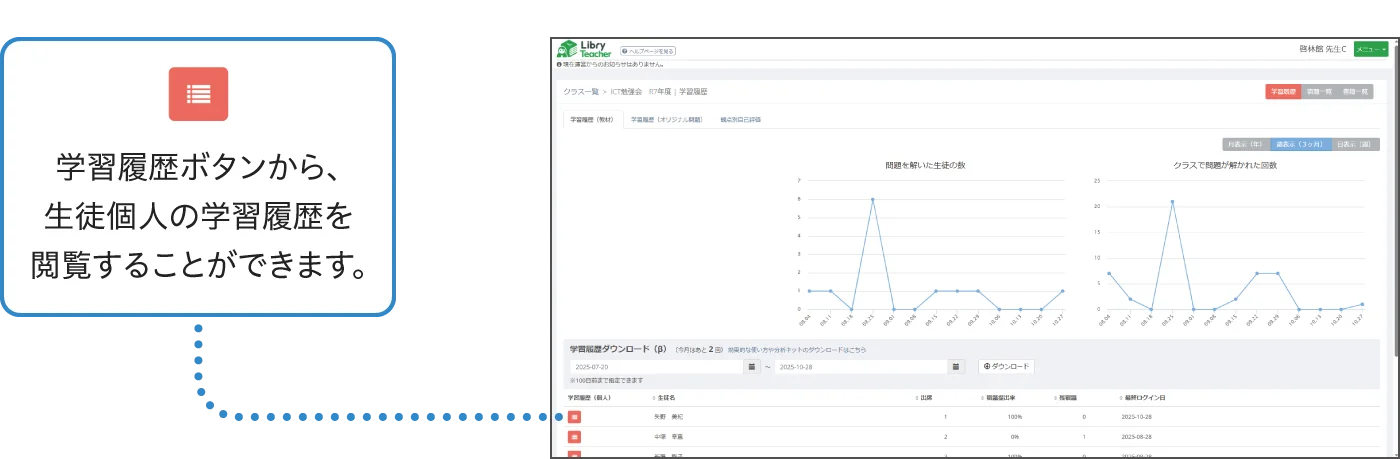Click the end date field 2025-10-28
The image size is (1400, 459).
[x=862, y=367]
